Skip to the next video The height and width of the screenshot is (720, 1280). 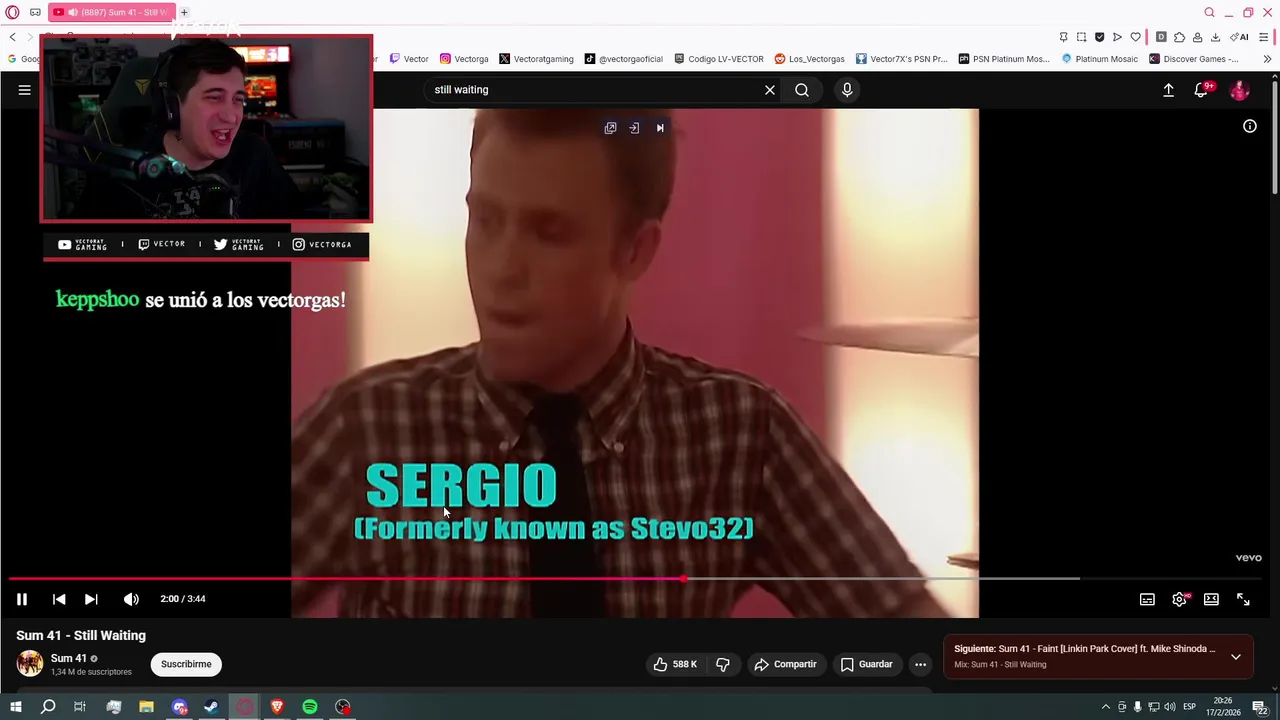click(91, 599)
